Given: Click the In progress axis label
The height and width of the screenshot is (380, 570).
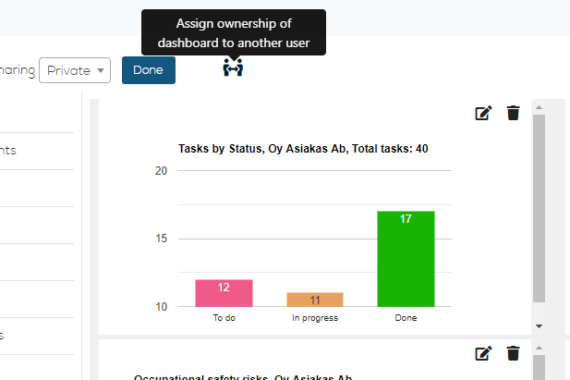Looking at the screenshot, I should [x=315, y=318].
